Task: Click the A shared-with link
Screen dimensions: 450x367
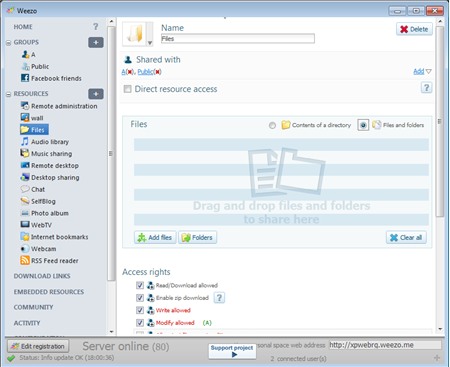Action: pyautogui.click(x=124, y=72)
